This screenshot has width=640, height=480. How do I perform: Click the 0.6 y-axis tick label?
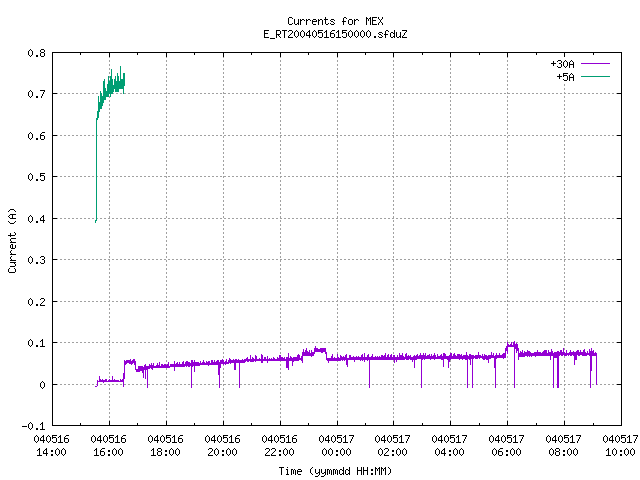point(36,136)
